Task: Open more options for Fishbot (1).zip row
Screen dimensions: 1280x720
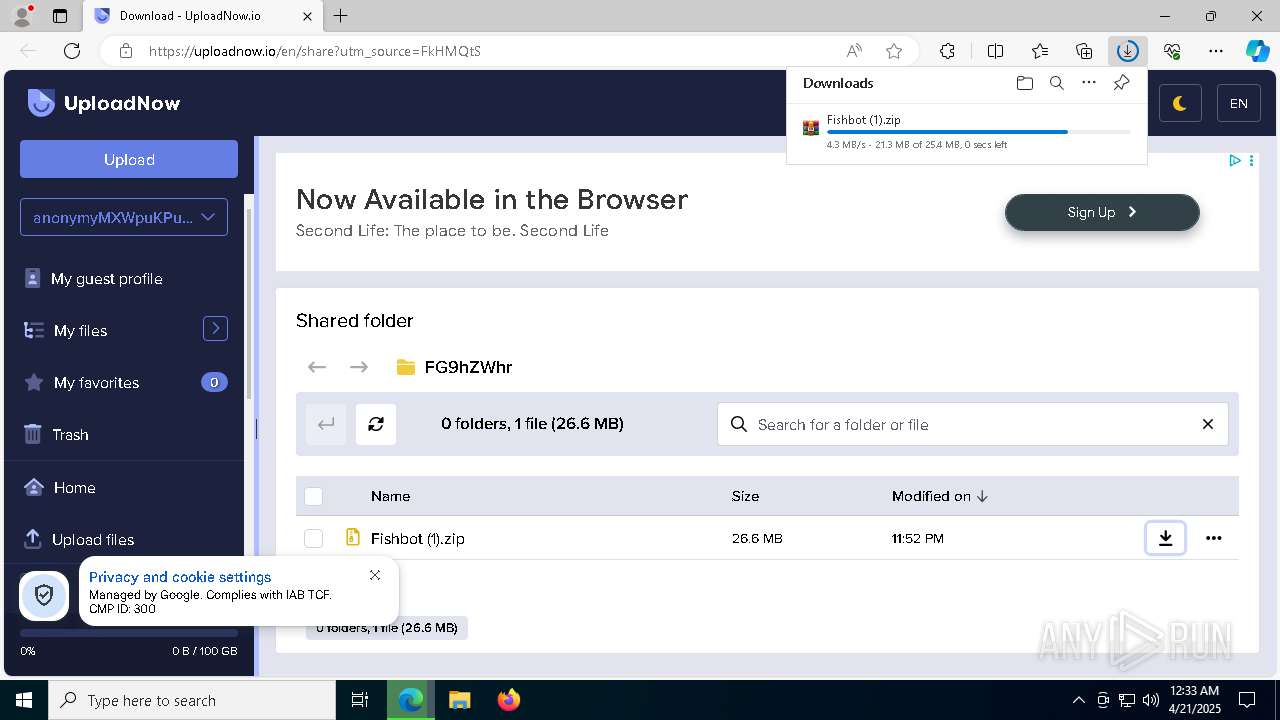Action: [x=1213, y=538]
